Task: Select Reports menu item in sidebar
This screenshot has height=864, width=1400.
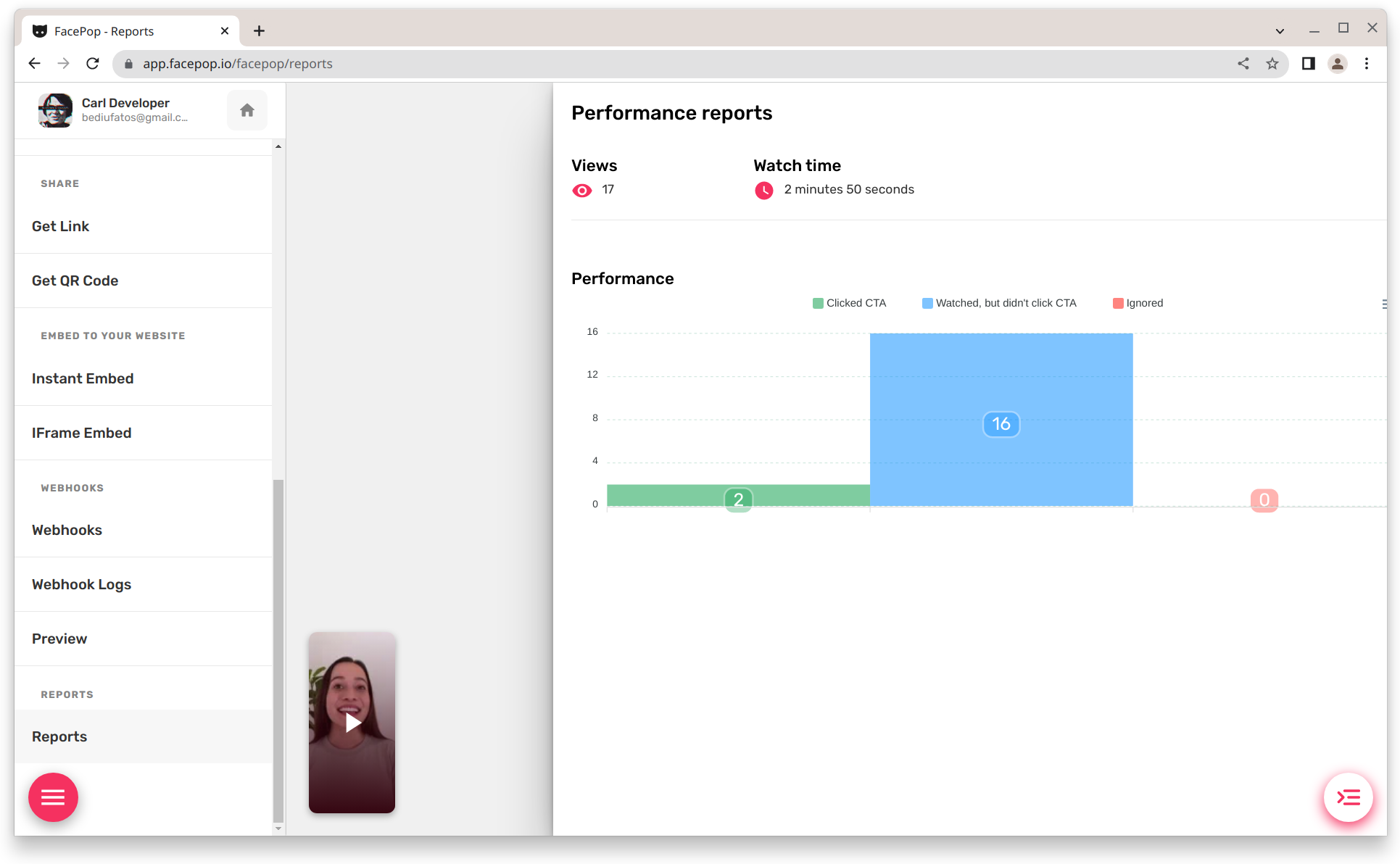Action: point(59,736)
